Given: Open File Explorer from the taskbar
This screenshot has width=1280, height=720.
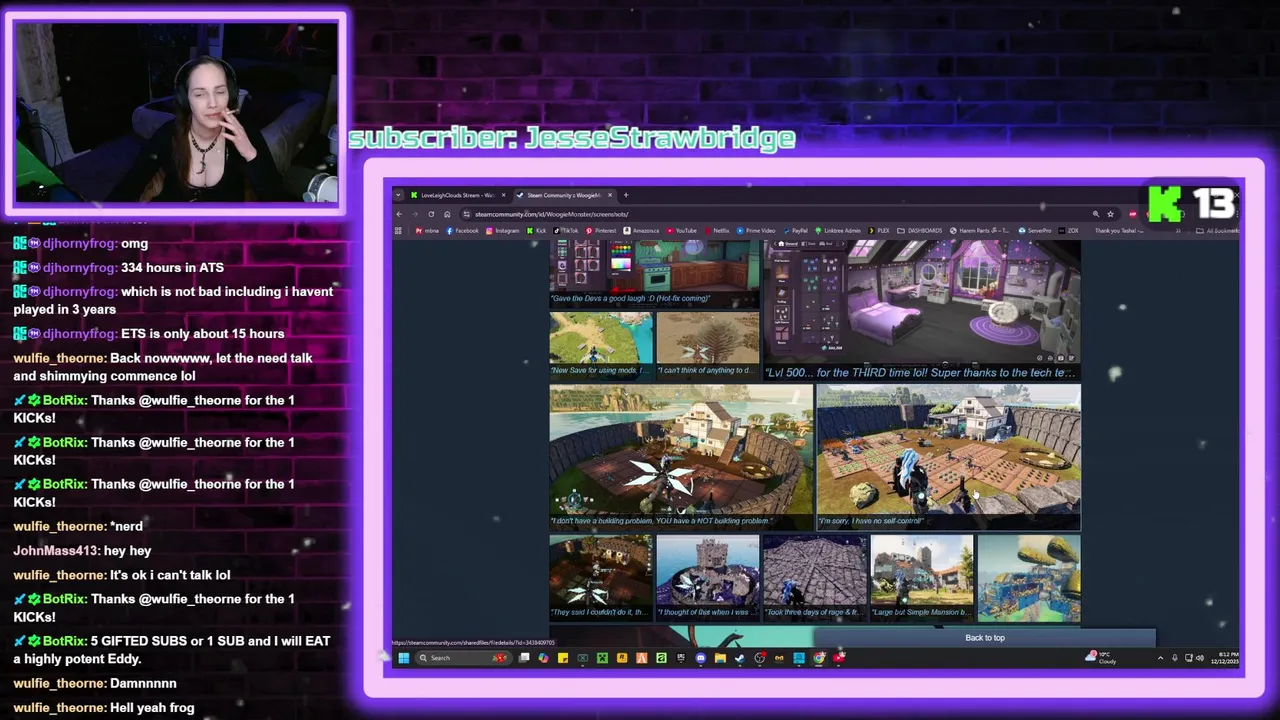Looking at the screenshot, I should pyautogui.click(x=720, y=658).
